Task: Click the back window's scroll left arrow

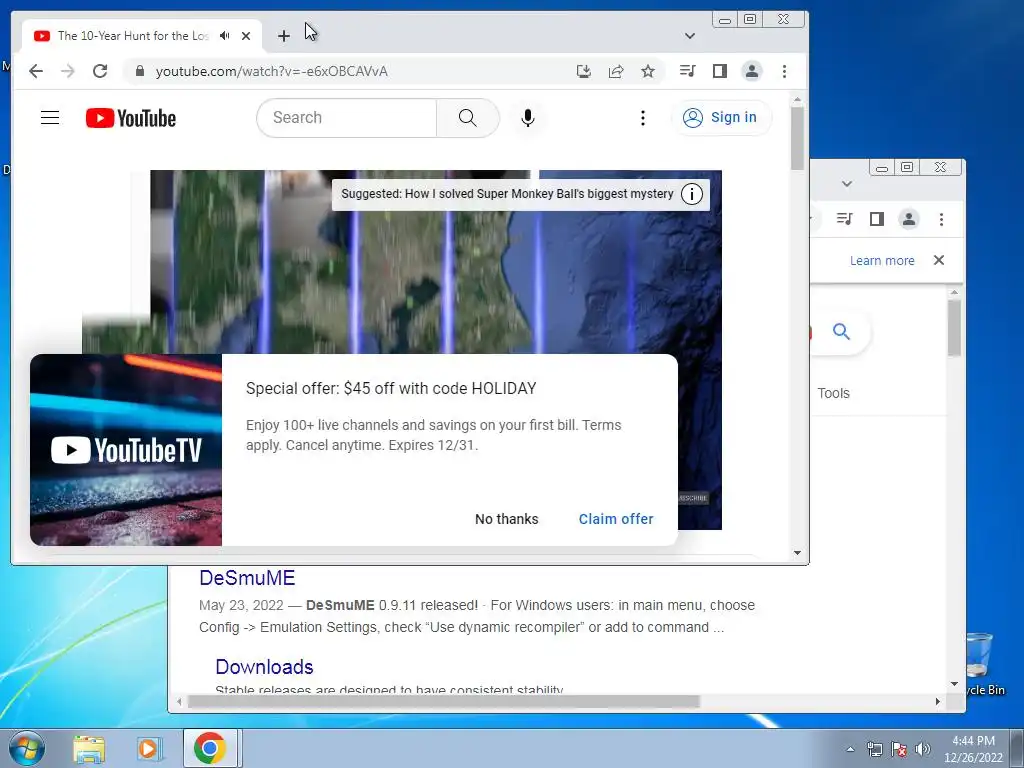Action: tap(180, 701)
